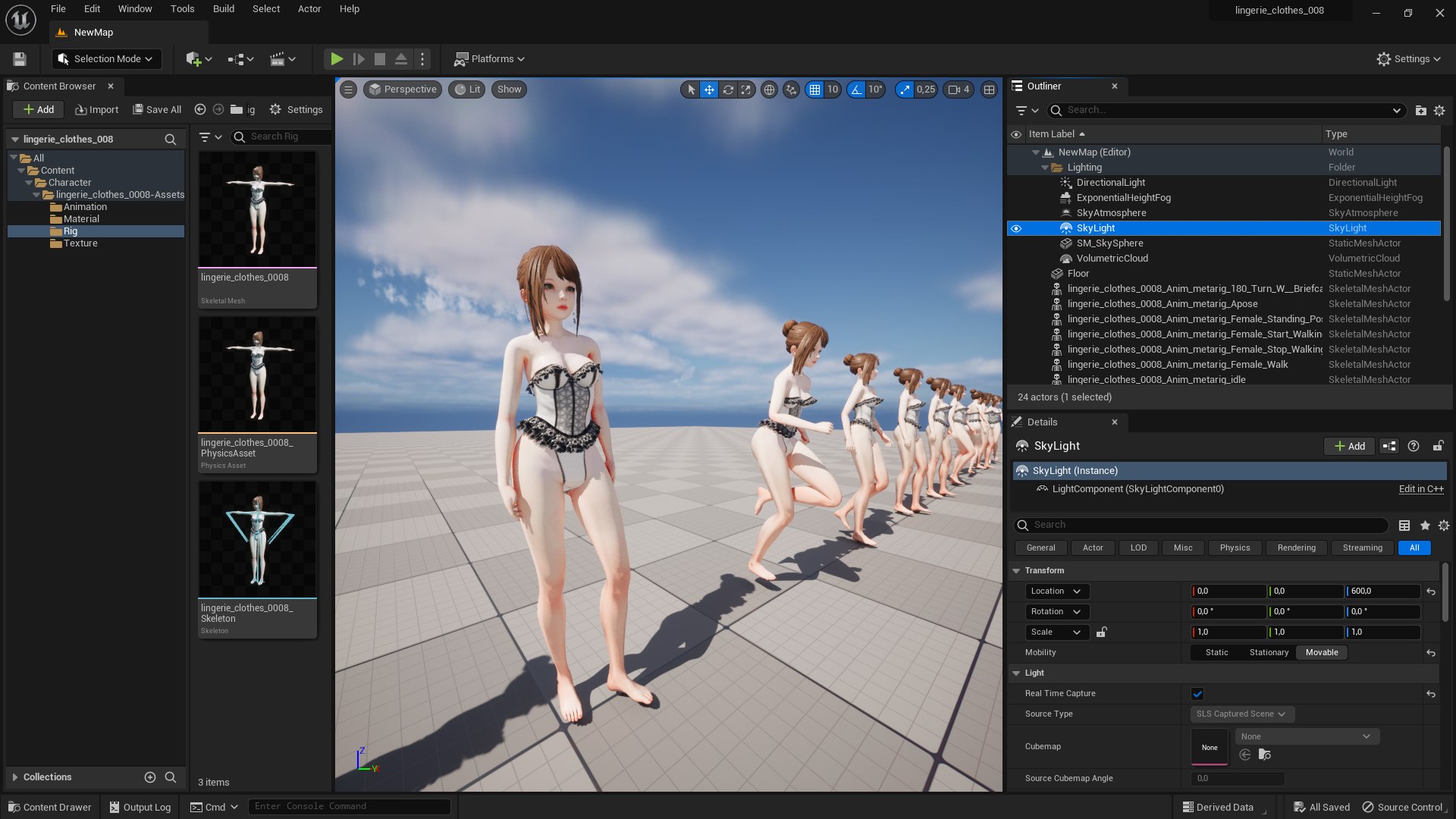The image size is (1456, 819).
Task: Hide SkyLight using eye icon
Action: 1016,228
